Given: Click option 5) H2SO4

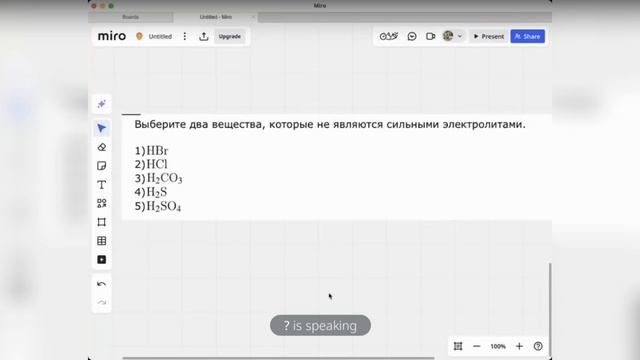Looking at the screenshot, I should (x=158, y=206).
